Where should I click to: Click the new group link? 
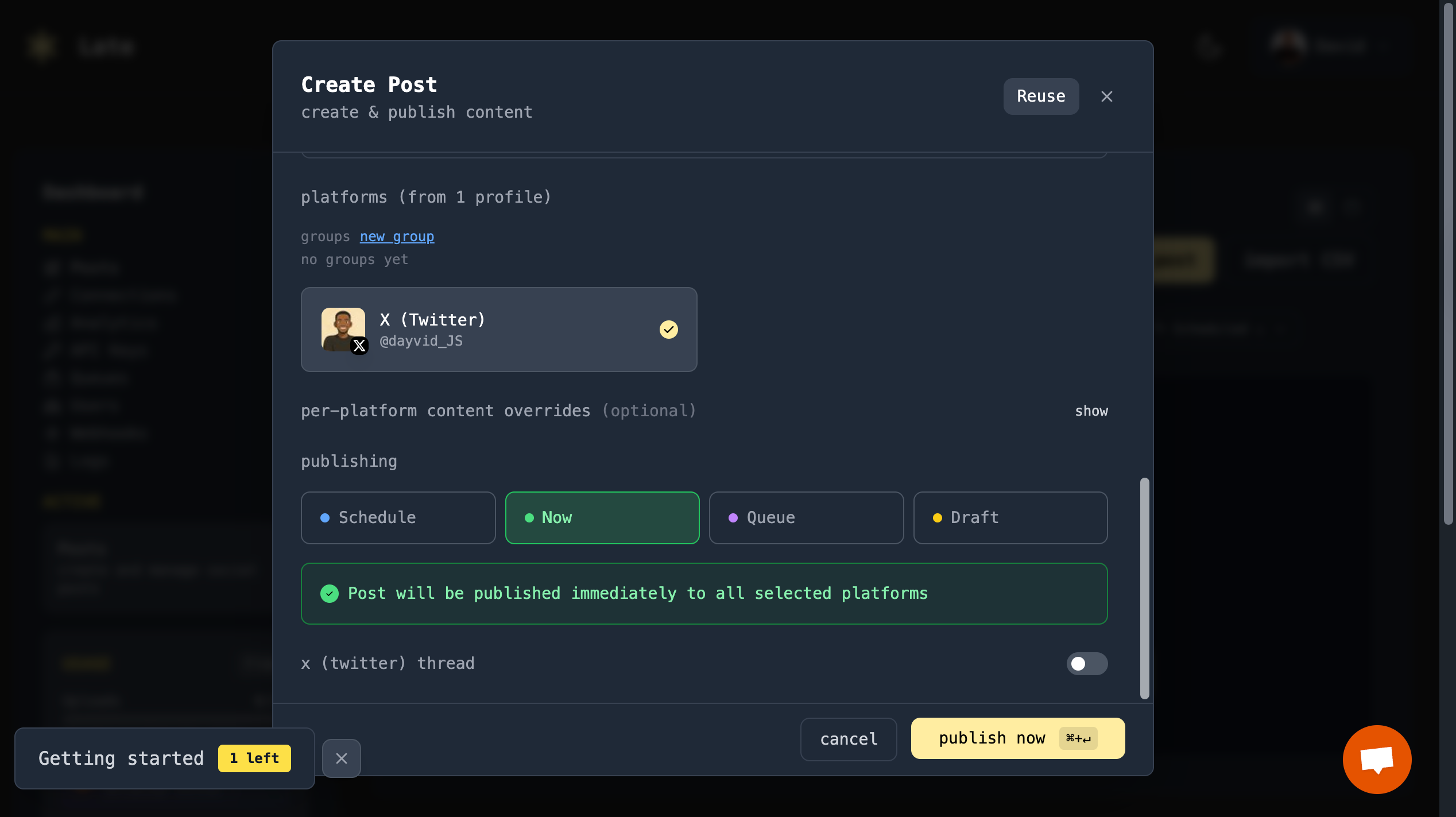[x=397, y=237]
